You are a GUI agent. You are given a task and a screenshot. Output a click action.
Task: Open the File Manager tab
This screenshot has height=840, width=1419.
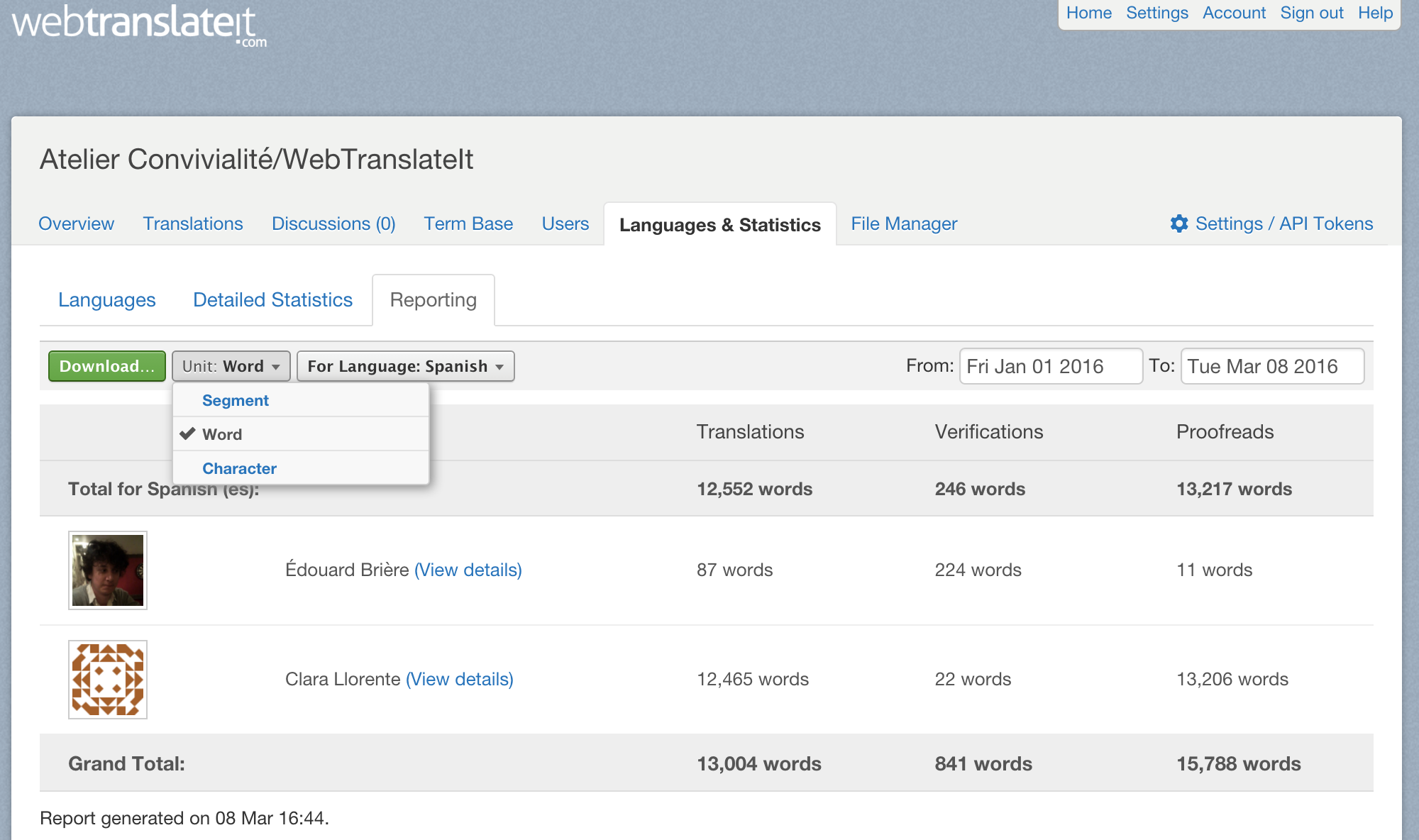click(904, 224)
